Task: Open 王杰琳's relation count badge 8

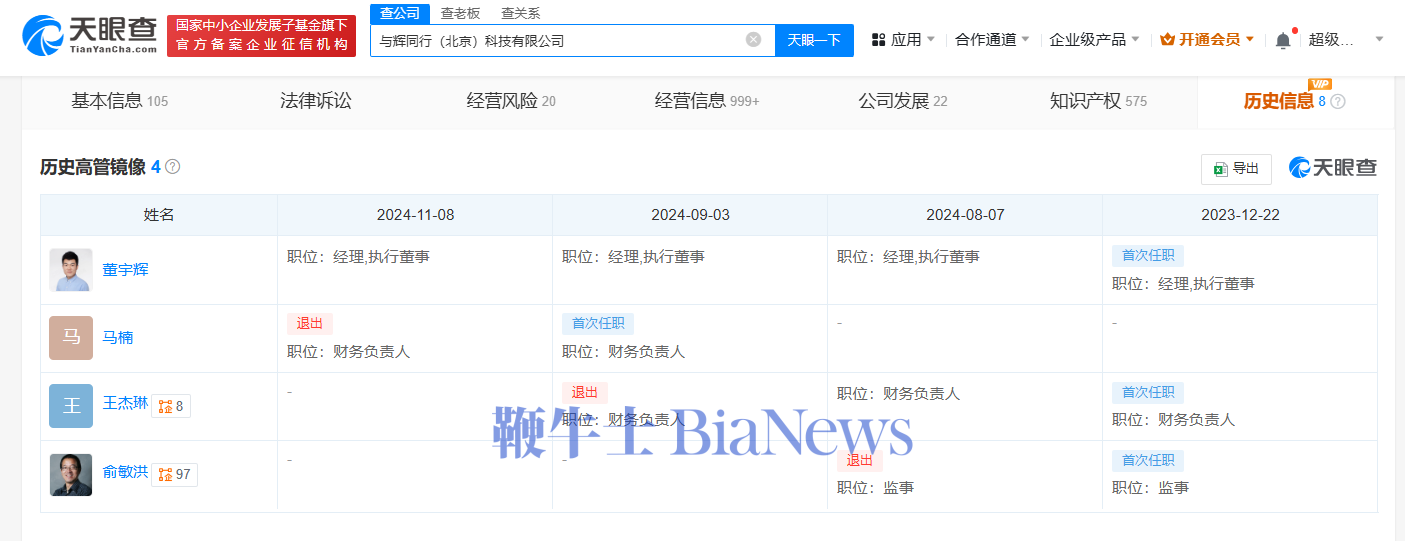Action: (171, 406)
